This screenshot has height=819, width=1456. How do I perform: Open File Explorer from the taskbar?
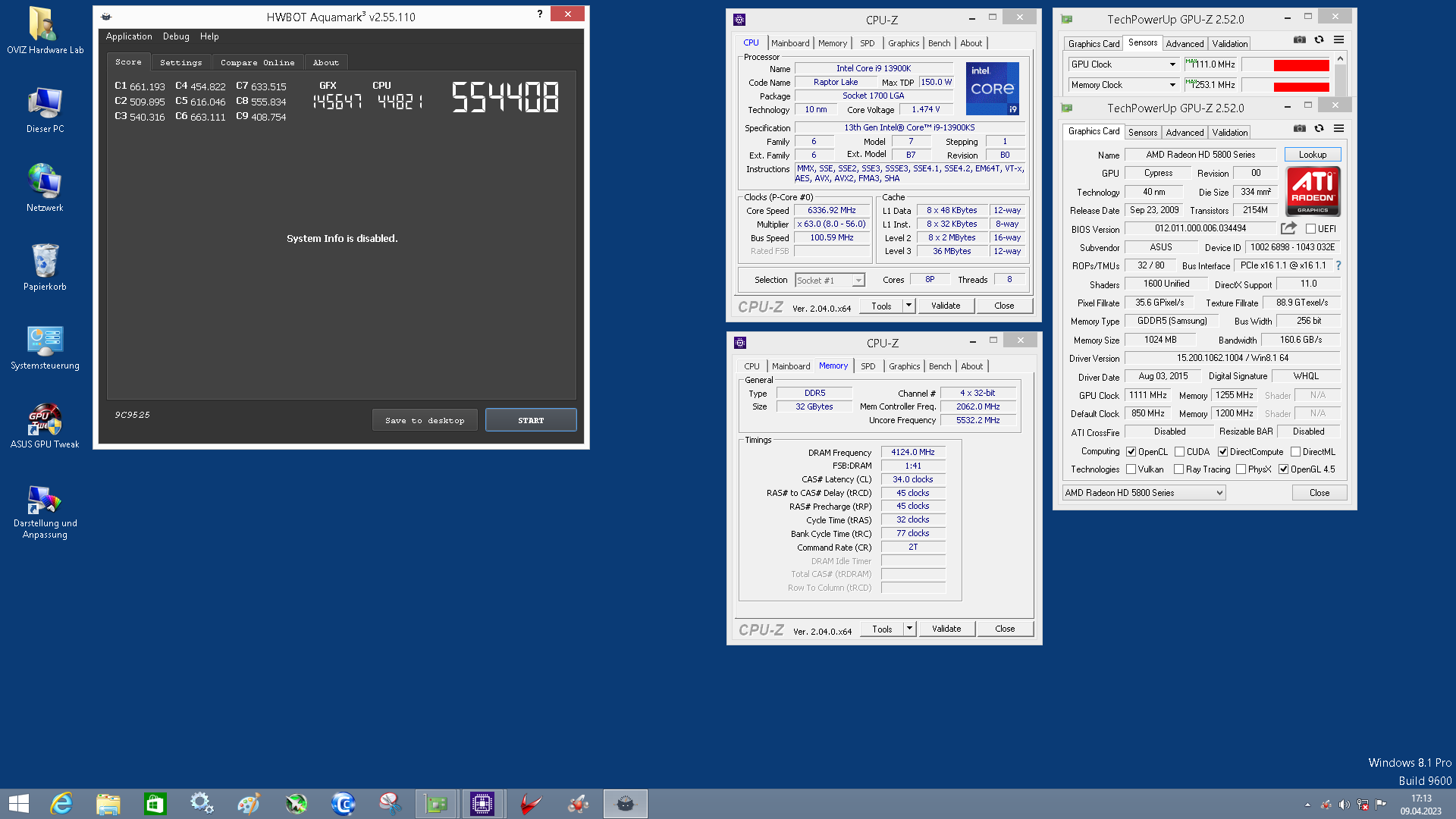(108, 804)
